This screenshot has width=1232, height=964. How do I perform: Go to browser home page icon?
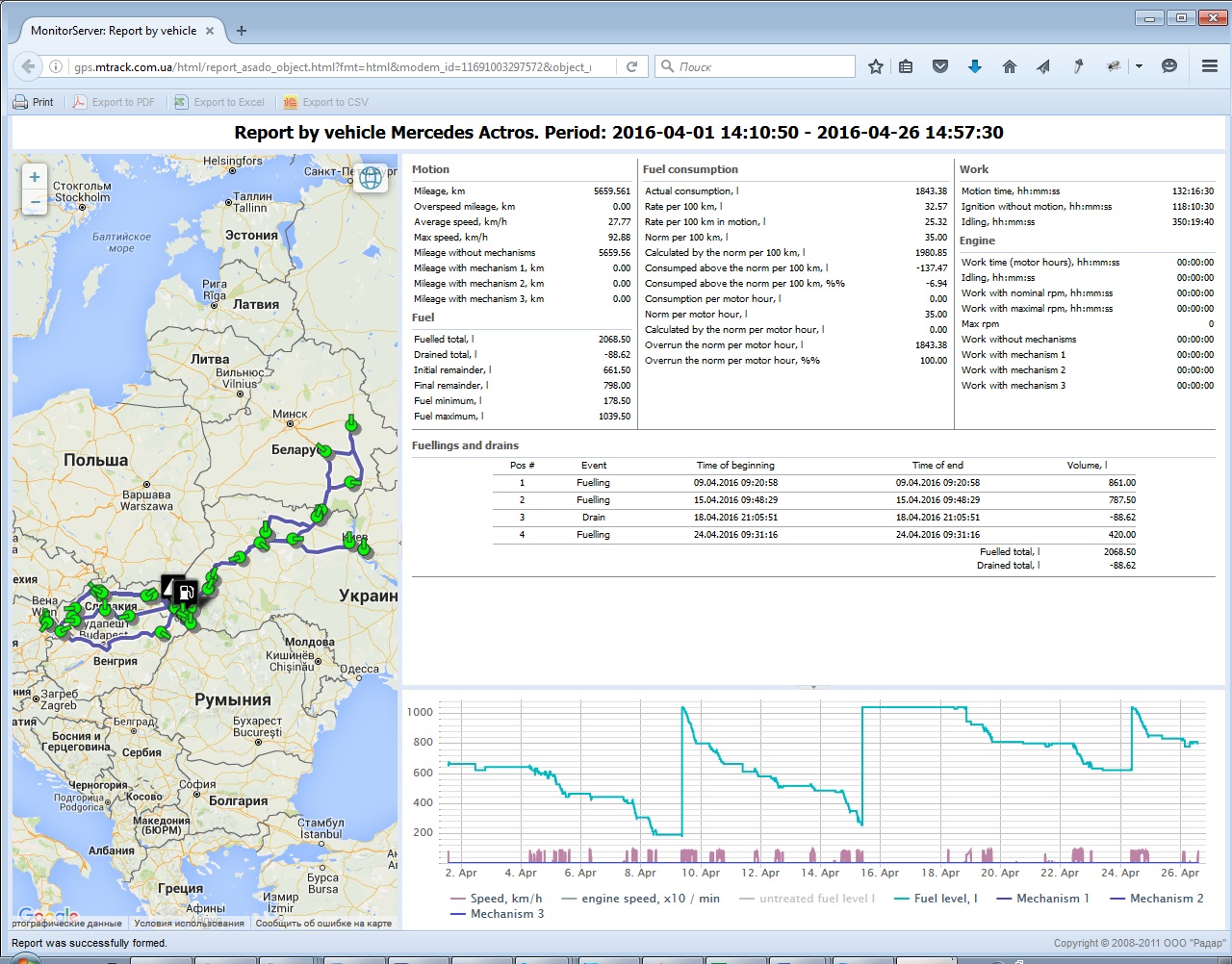(x=1010, y=66)
